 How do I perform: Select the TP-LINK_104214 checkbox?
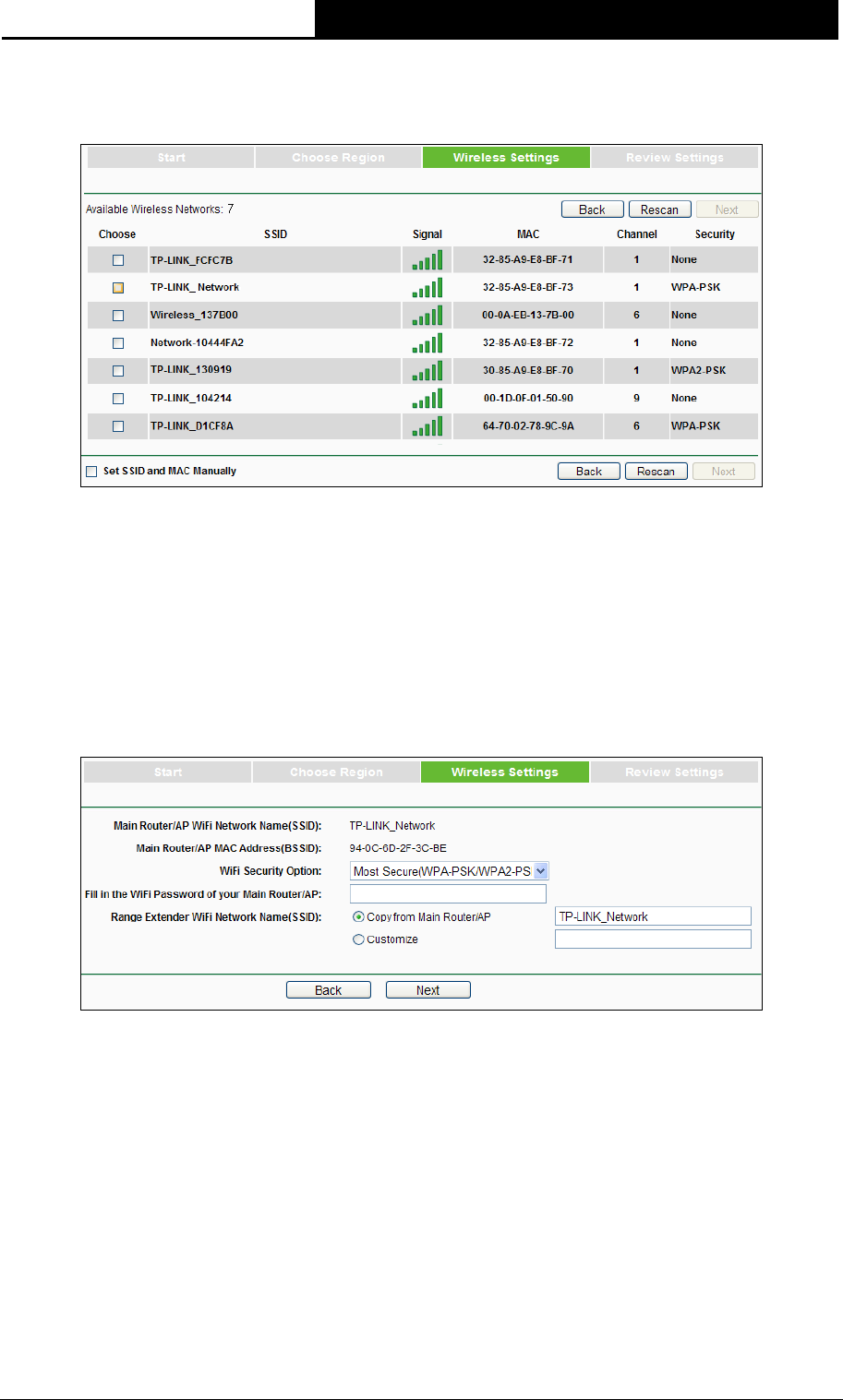point(118,399)
